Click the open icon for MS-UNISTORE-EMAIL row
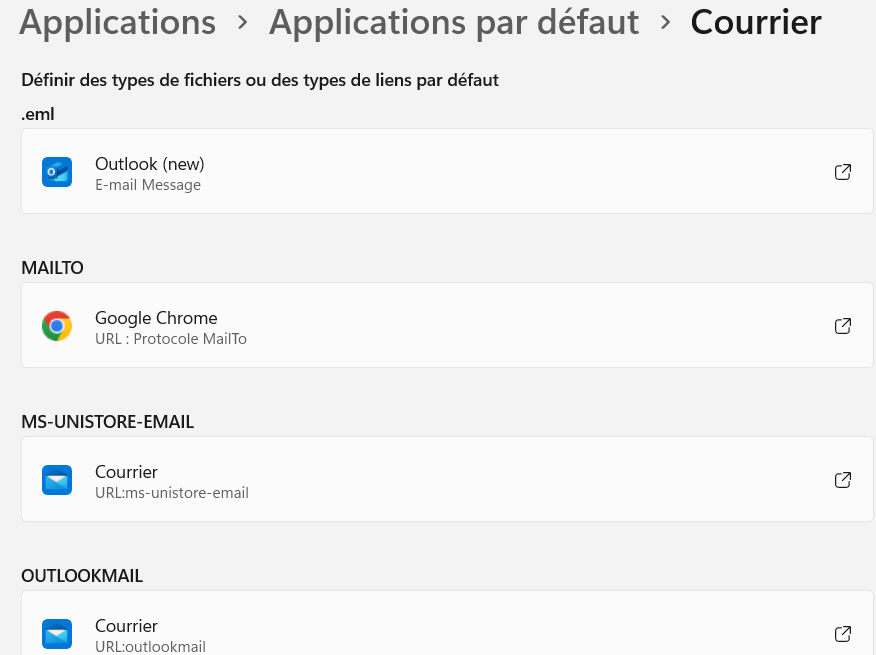The width and height of the screenshot is (876, 655). [842, 480]
